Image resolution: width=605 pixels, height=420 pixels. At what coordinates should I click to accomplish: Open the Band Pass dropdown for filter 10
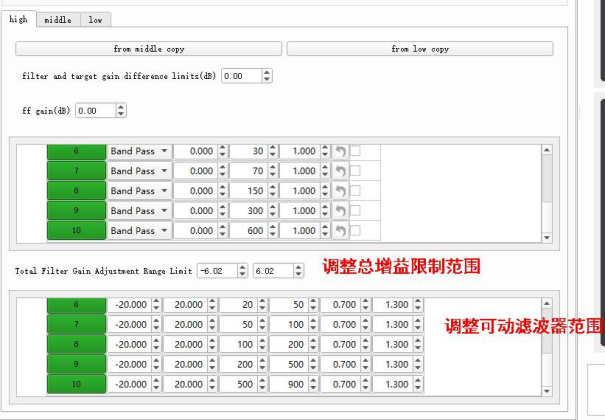(139, 231)
